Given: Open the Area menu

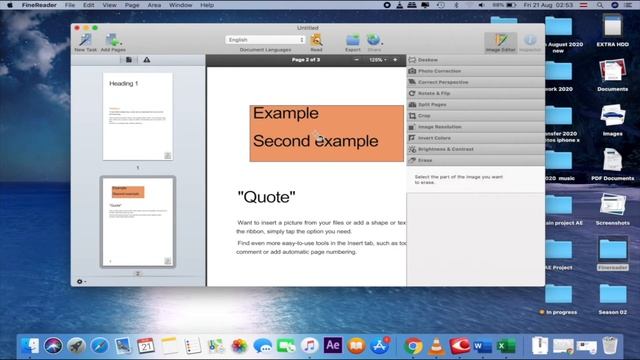Looking at the screenshot, I should click(x=154, y=5).
